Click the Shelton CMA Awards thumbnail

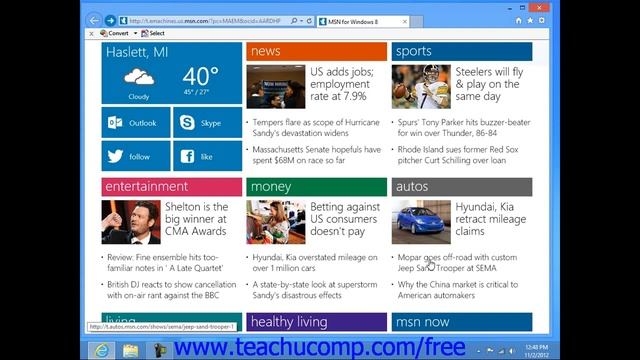click(131, 222)
